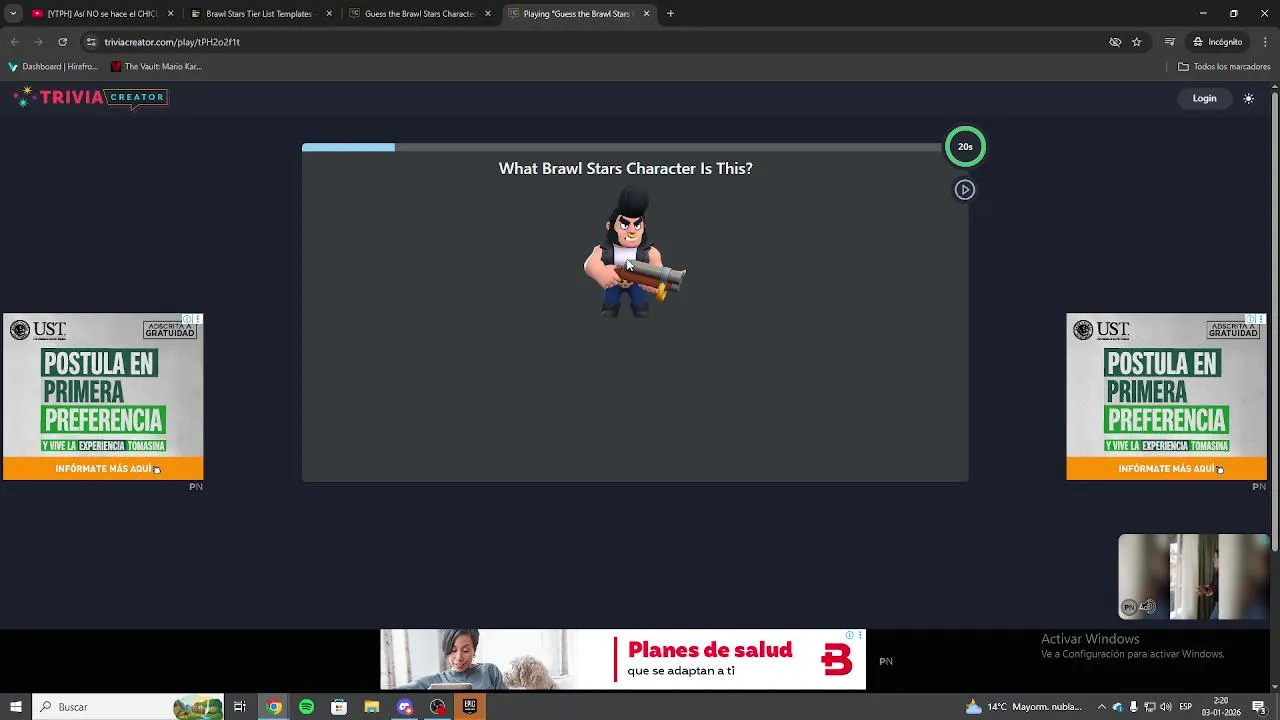The width and height of the screenshot is (1280, 720).
Task: Click the network tray icon
Action: [x=1149, y=707]
